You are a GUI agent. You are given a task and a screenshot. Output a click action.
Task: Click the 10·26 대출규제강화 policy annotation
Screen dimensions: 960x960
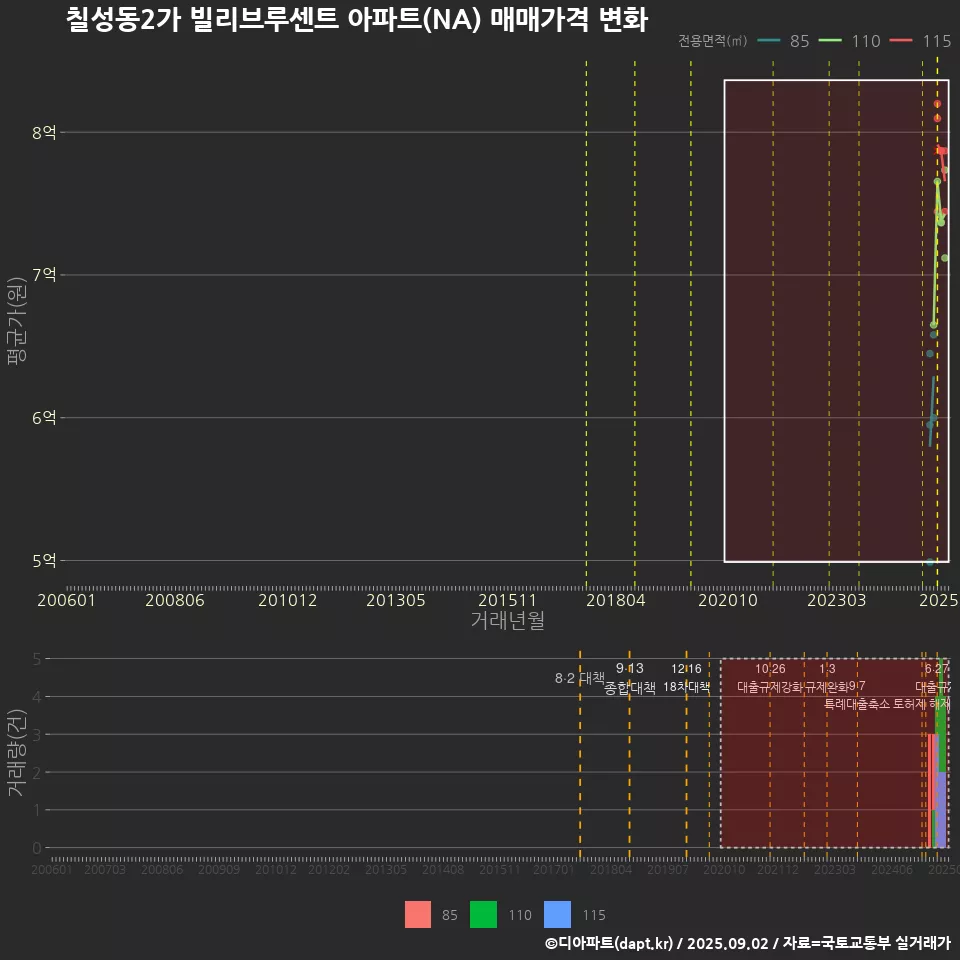point(770,678)
